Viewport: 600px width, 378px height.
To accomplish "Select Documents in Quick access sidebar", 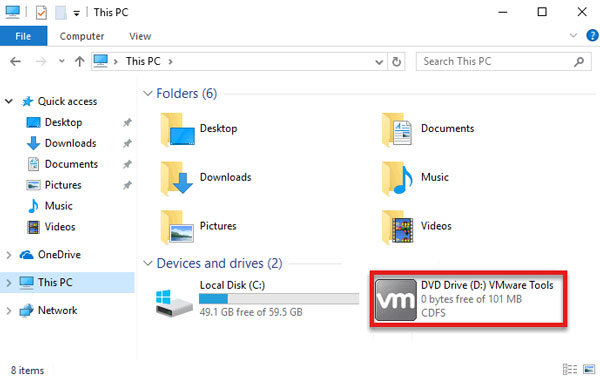I will [x=71, y=164].
